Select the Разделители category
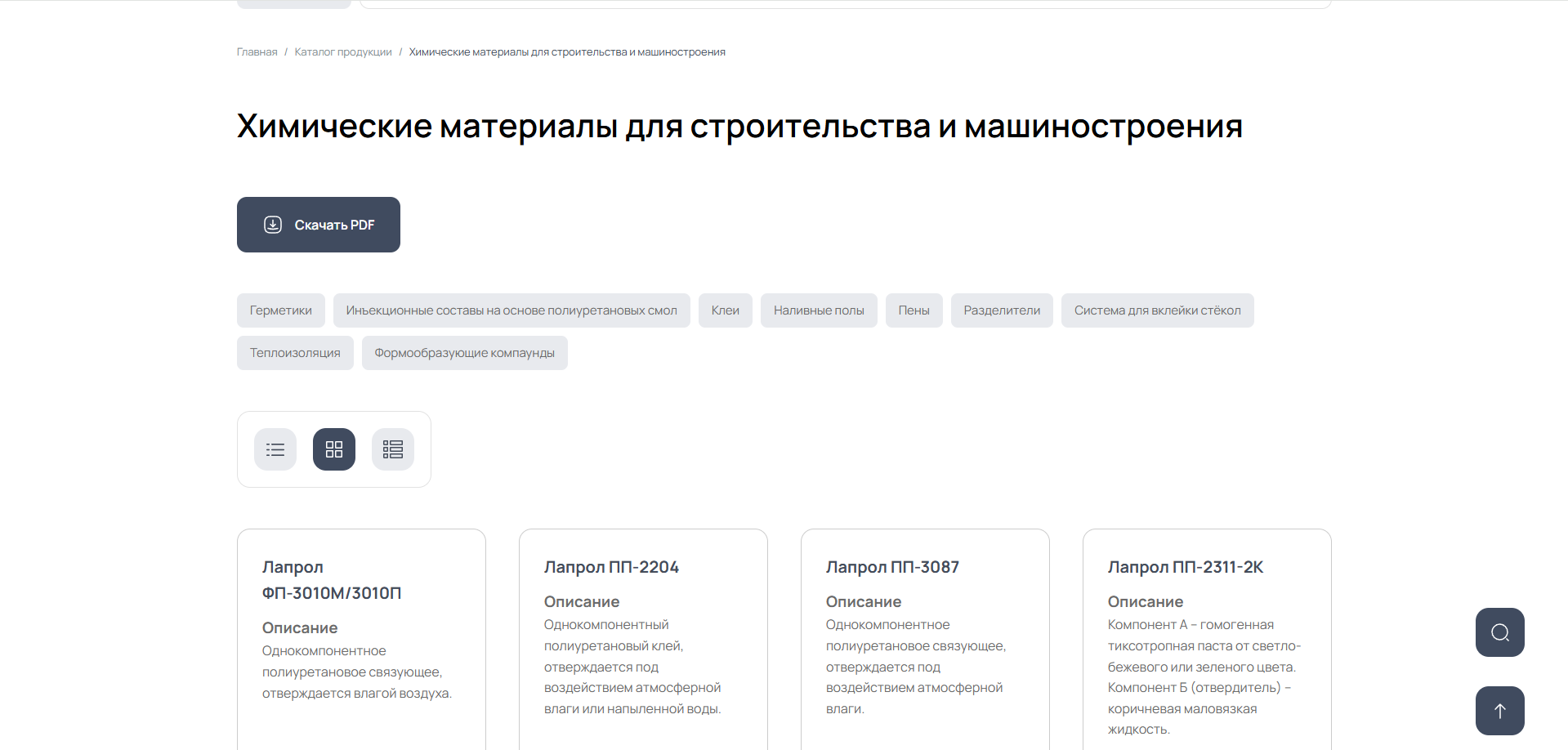Viewport: 1568px width, 750px height. coord(1002,310)
